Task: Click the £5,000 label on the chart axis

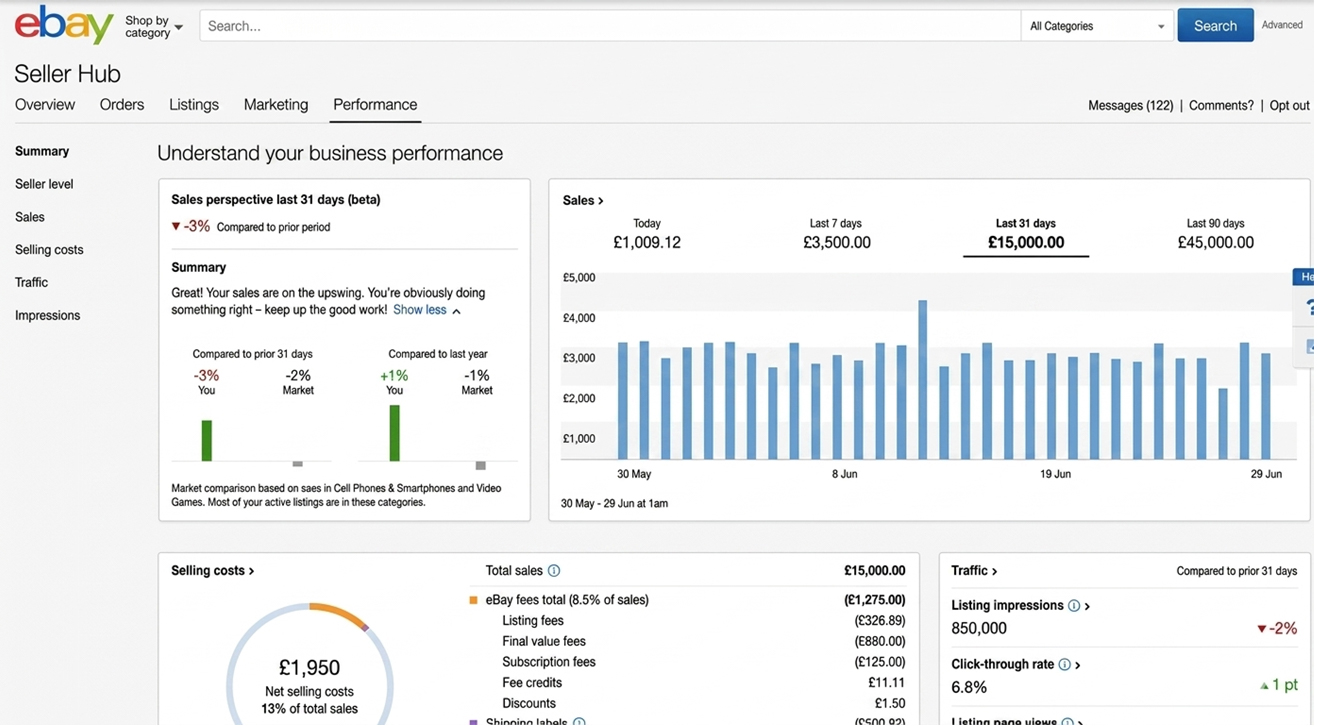Action: coord(579,278)
